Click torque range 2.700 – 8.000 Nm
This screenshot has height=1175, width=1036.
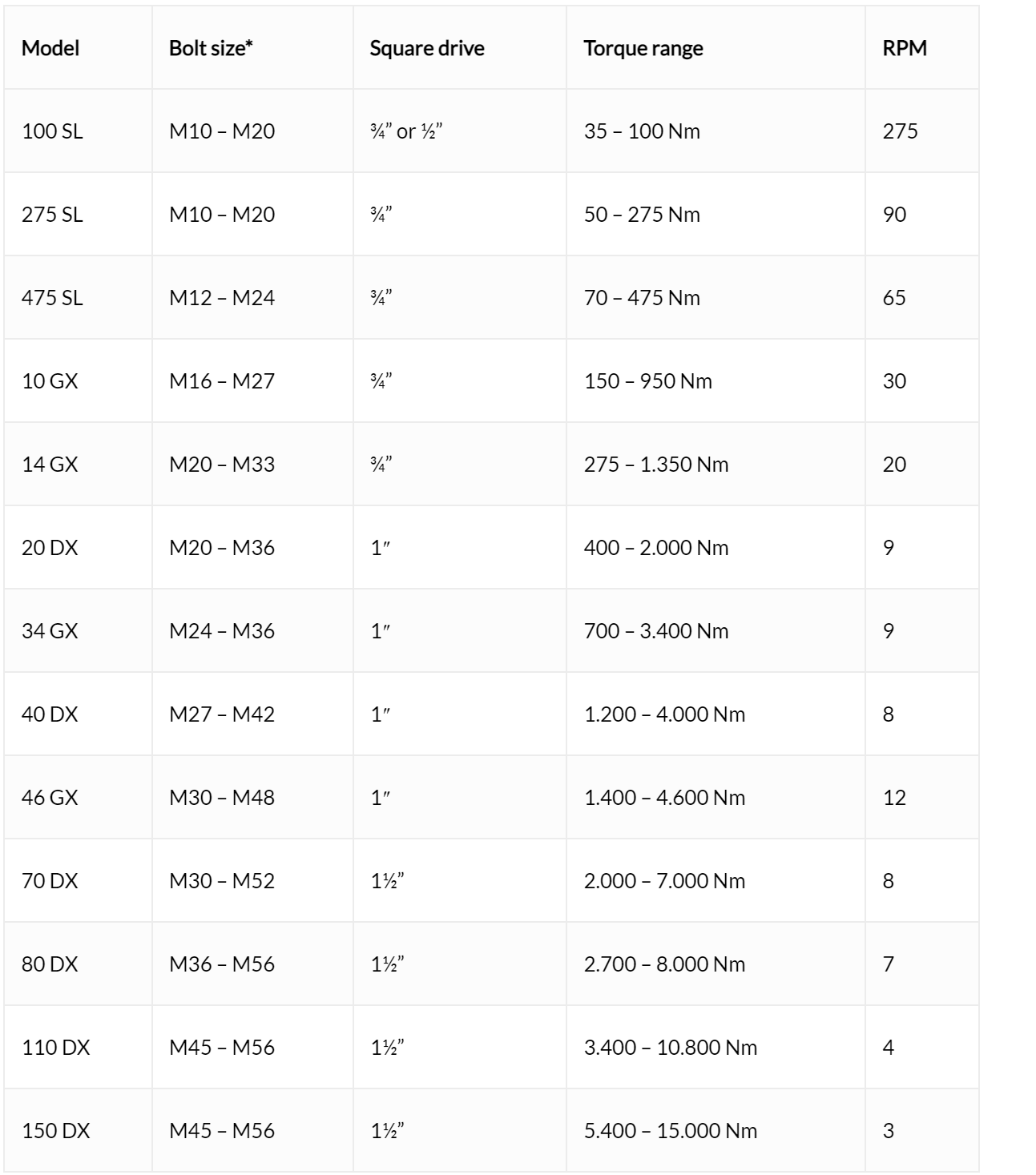point(664,964)
